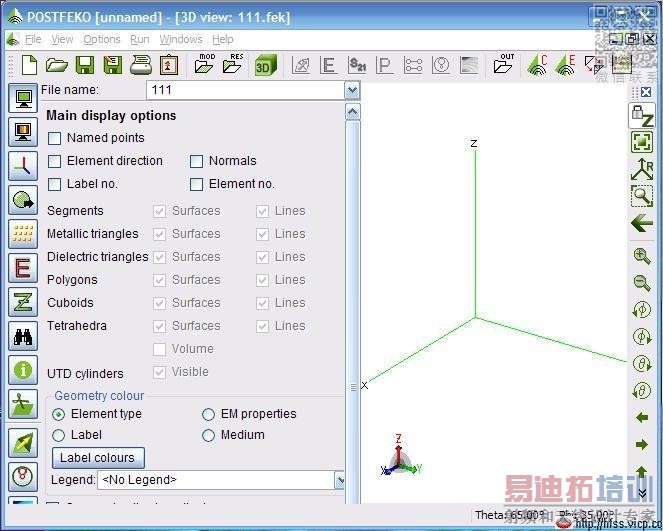Image resolution: width=663 pixels, height=531 pixels.
Task: Click the restore view R axes icon
Action: 642,169
